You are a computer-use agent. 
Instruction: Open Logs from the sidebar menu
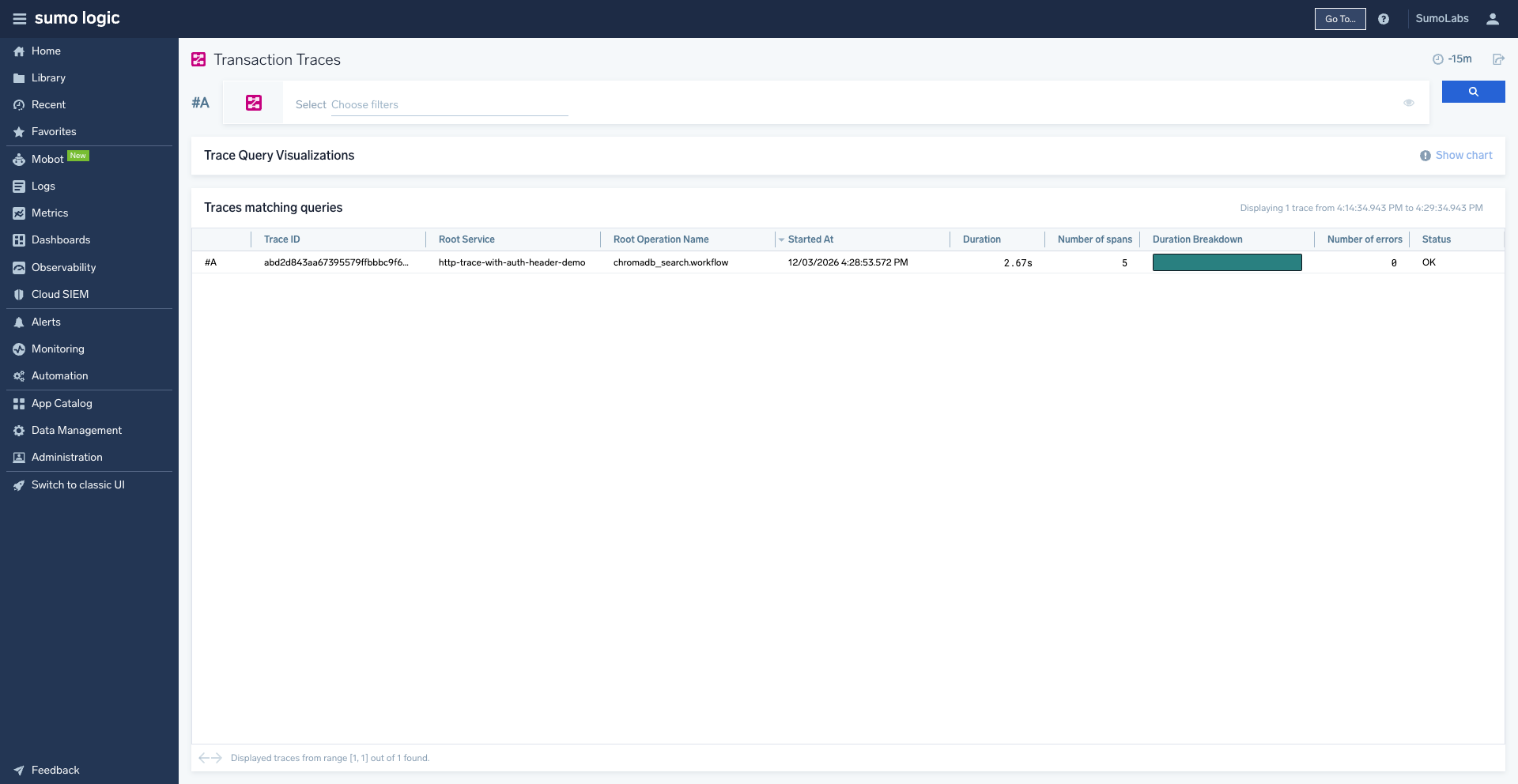pos(43,187)
